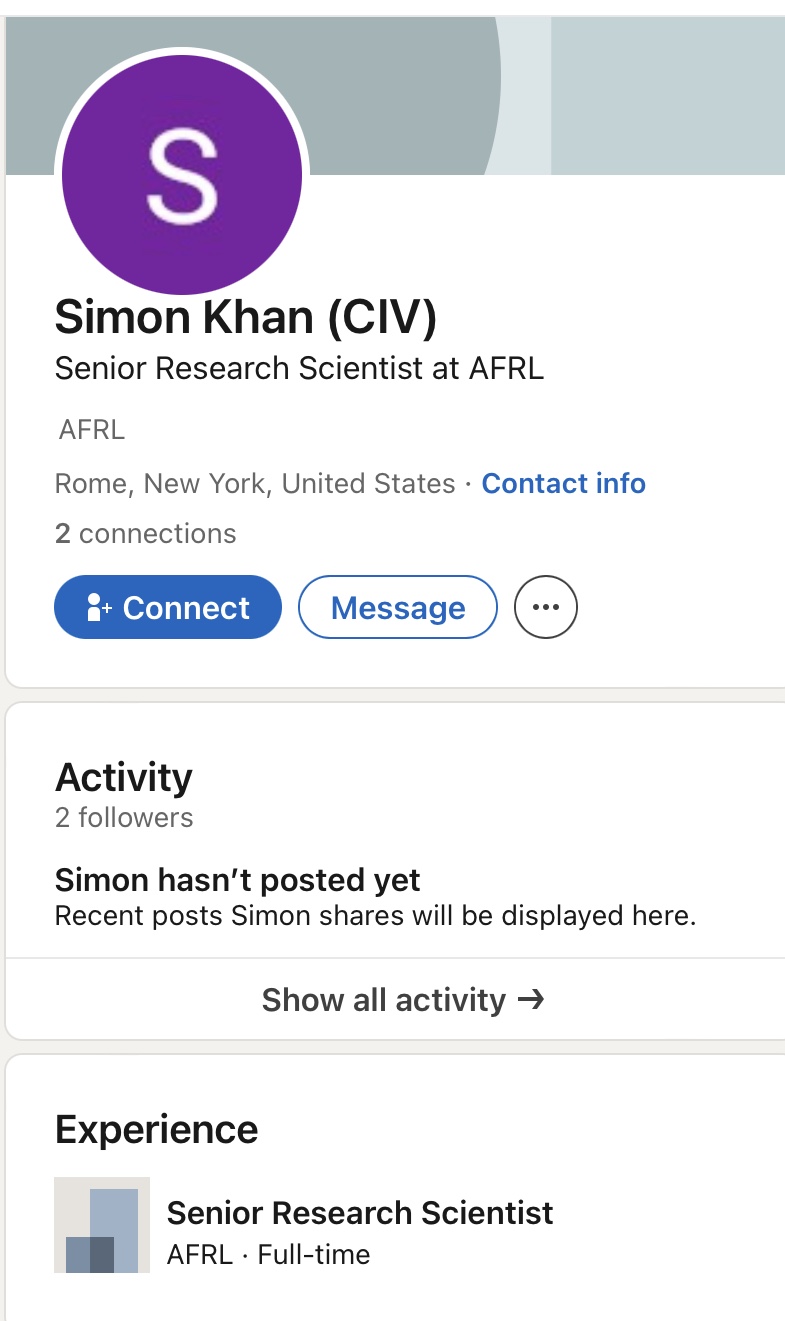Viewport: 785px width, 1321px height.
Task: Click the Connect button label
Action: click(x=186, y=608)
